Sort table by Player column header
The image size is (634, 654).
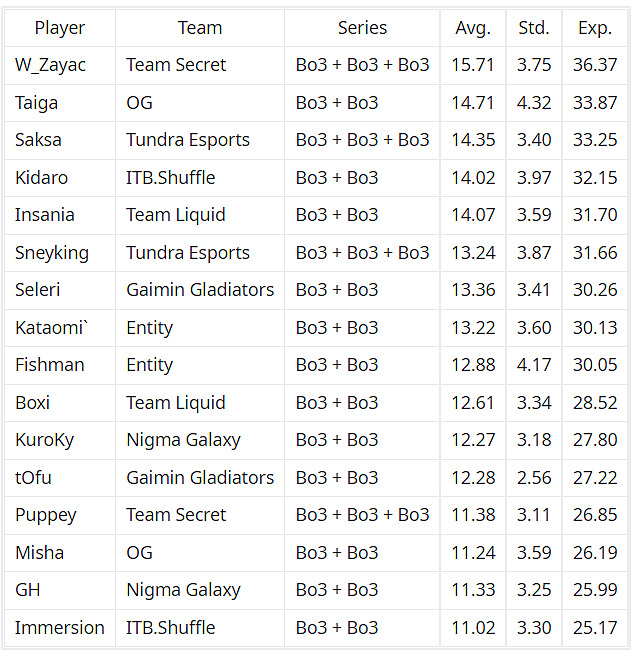pyautogui.click(x=60, y=28)
